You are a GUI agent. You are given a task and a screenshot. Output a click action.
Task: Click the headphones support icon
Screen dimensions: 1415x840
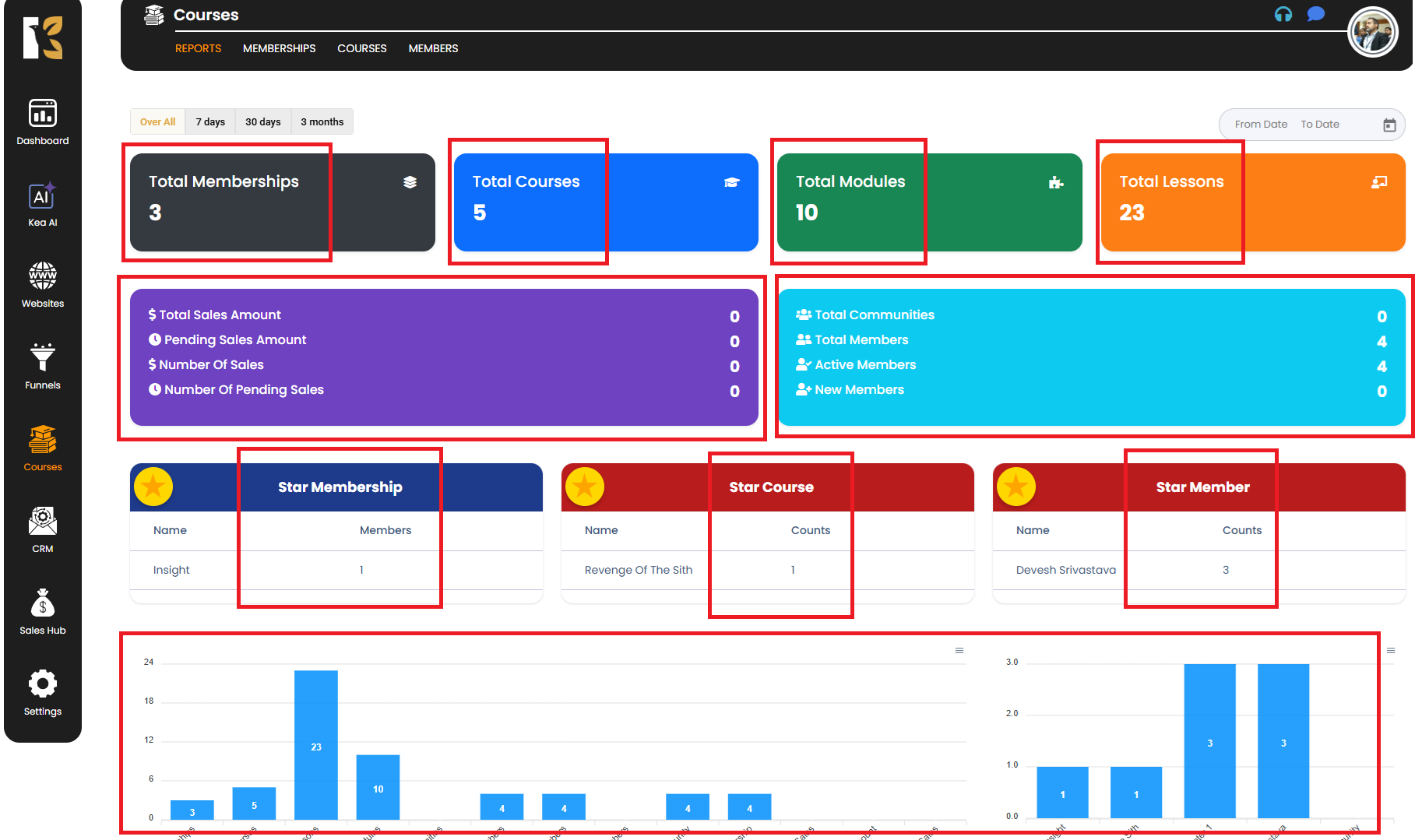tap(1283, 15)
